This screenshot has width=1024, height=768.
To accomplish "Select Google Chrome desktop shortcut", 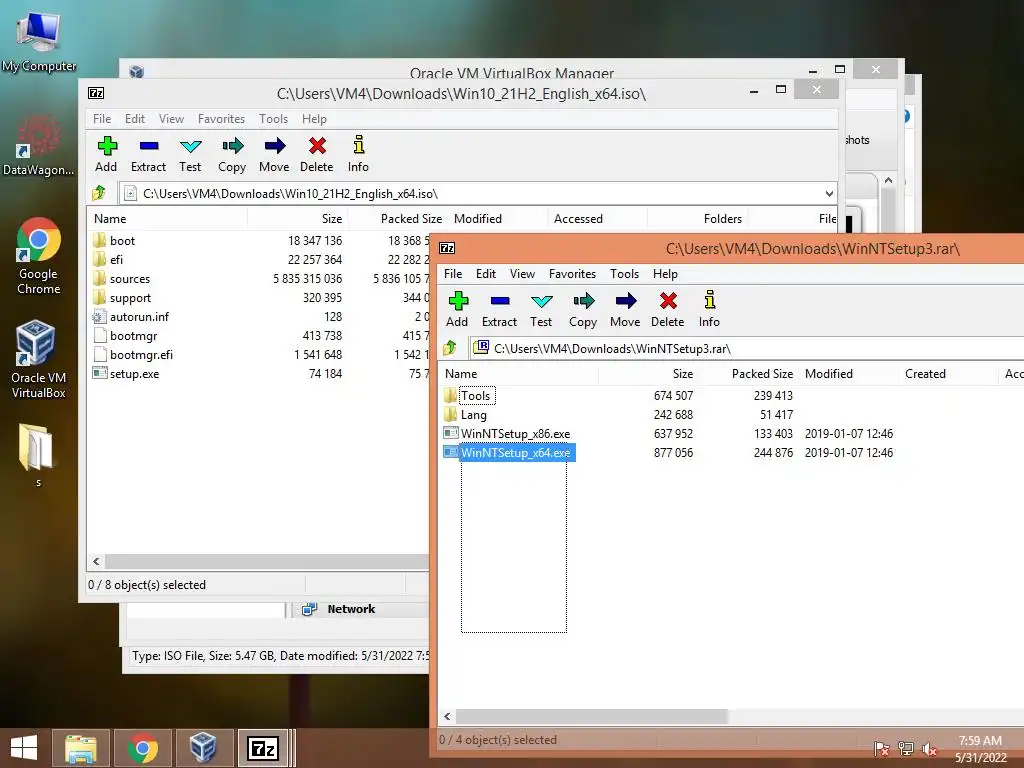I will pos(39,256).
